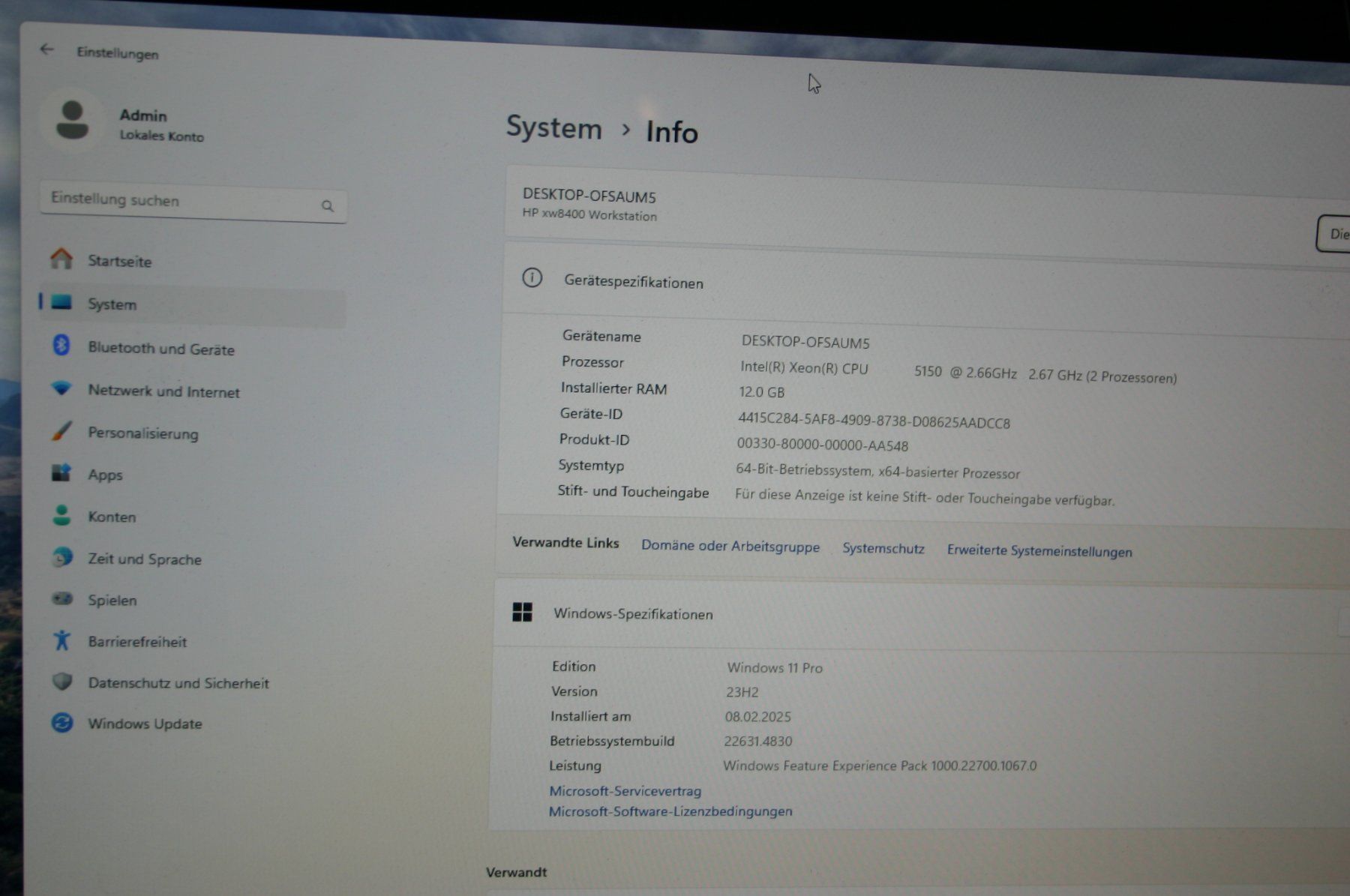Click the Intel Xeon processor value

click(x=958, y=372)
